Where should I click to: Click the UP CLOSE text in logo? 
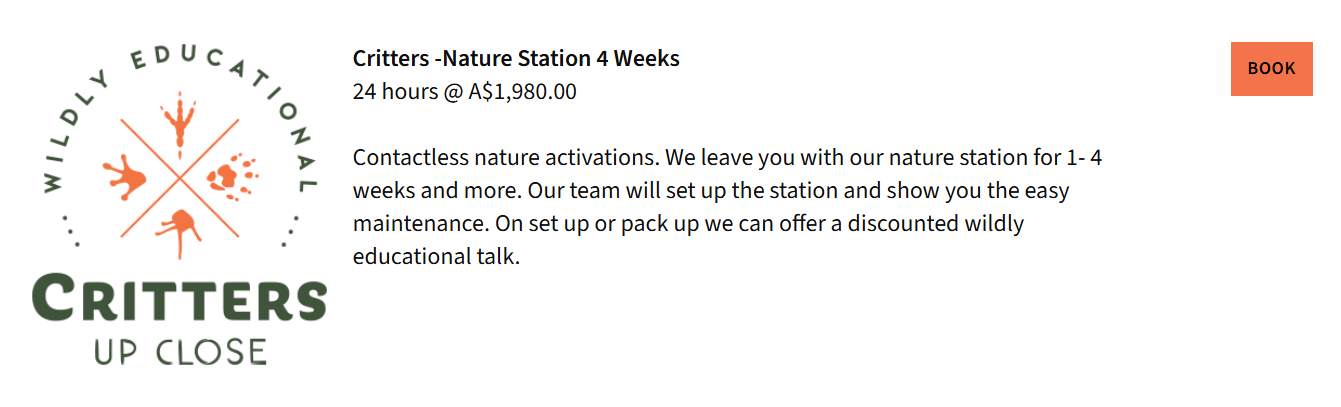(180, 351)
